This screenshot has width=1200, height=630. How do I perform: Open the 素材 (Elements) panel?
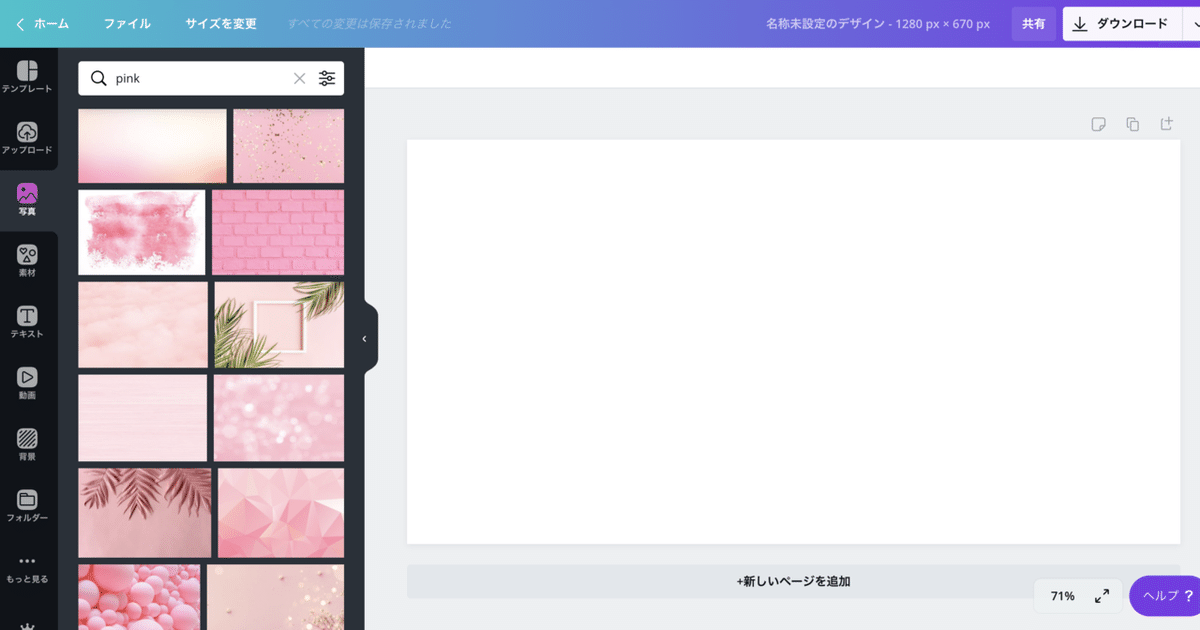[x=28, y=260]
